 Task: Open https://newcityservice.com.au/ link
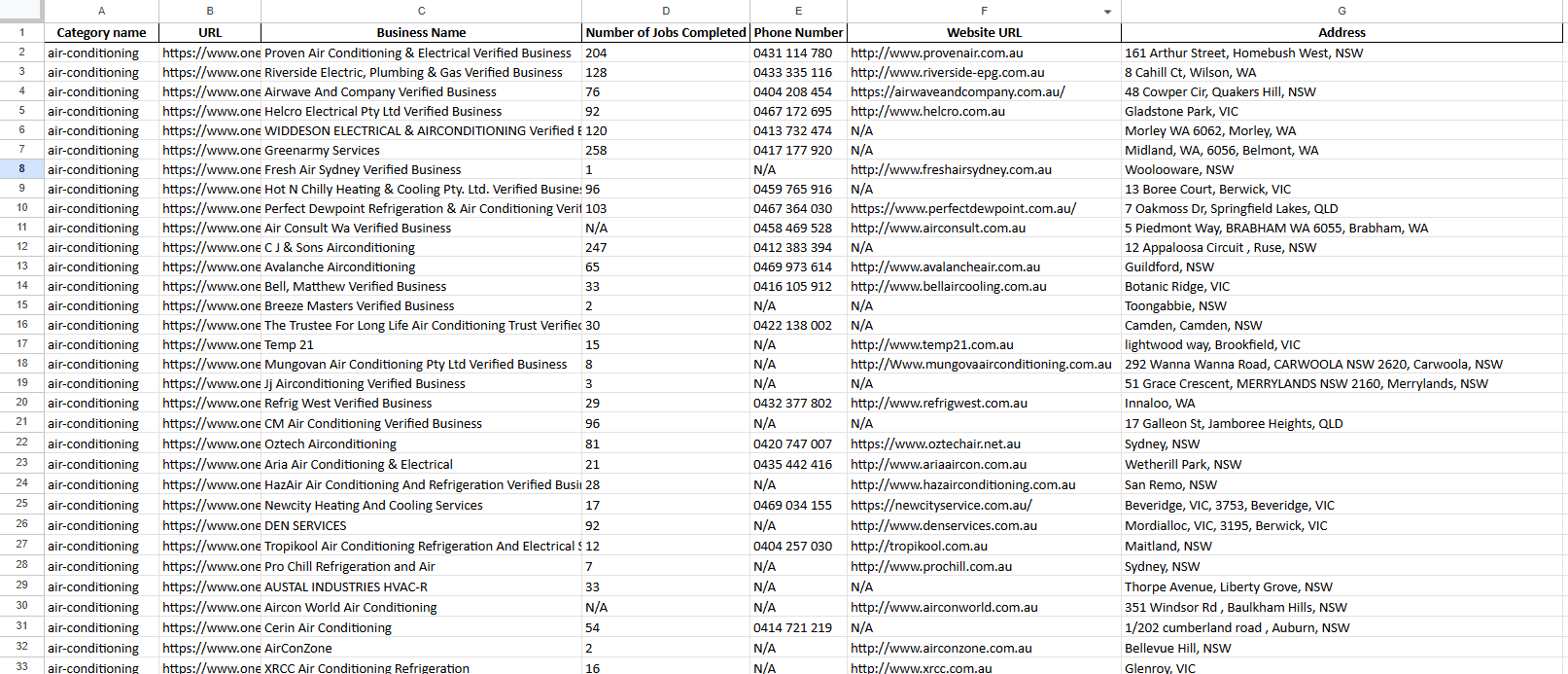tap(941, 505)
